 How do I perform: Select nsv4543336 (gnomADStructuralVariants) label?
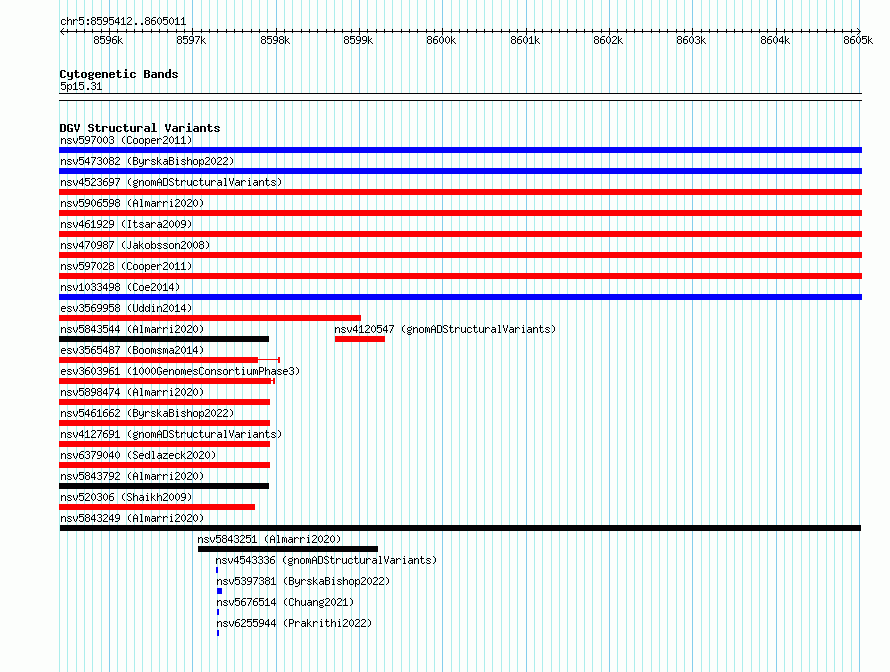[x=326, y=560]
